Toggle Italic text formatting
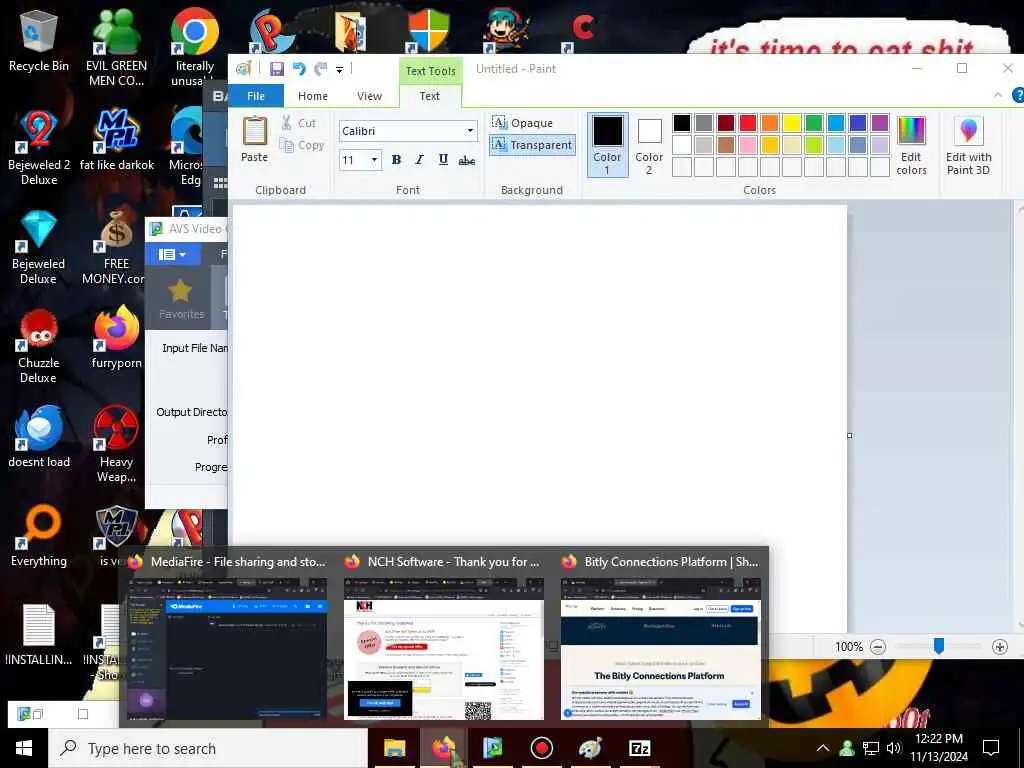Screen dimensions: 1024x768 419,160
